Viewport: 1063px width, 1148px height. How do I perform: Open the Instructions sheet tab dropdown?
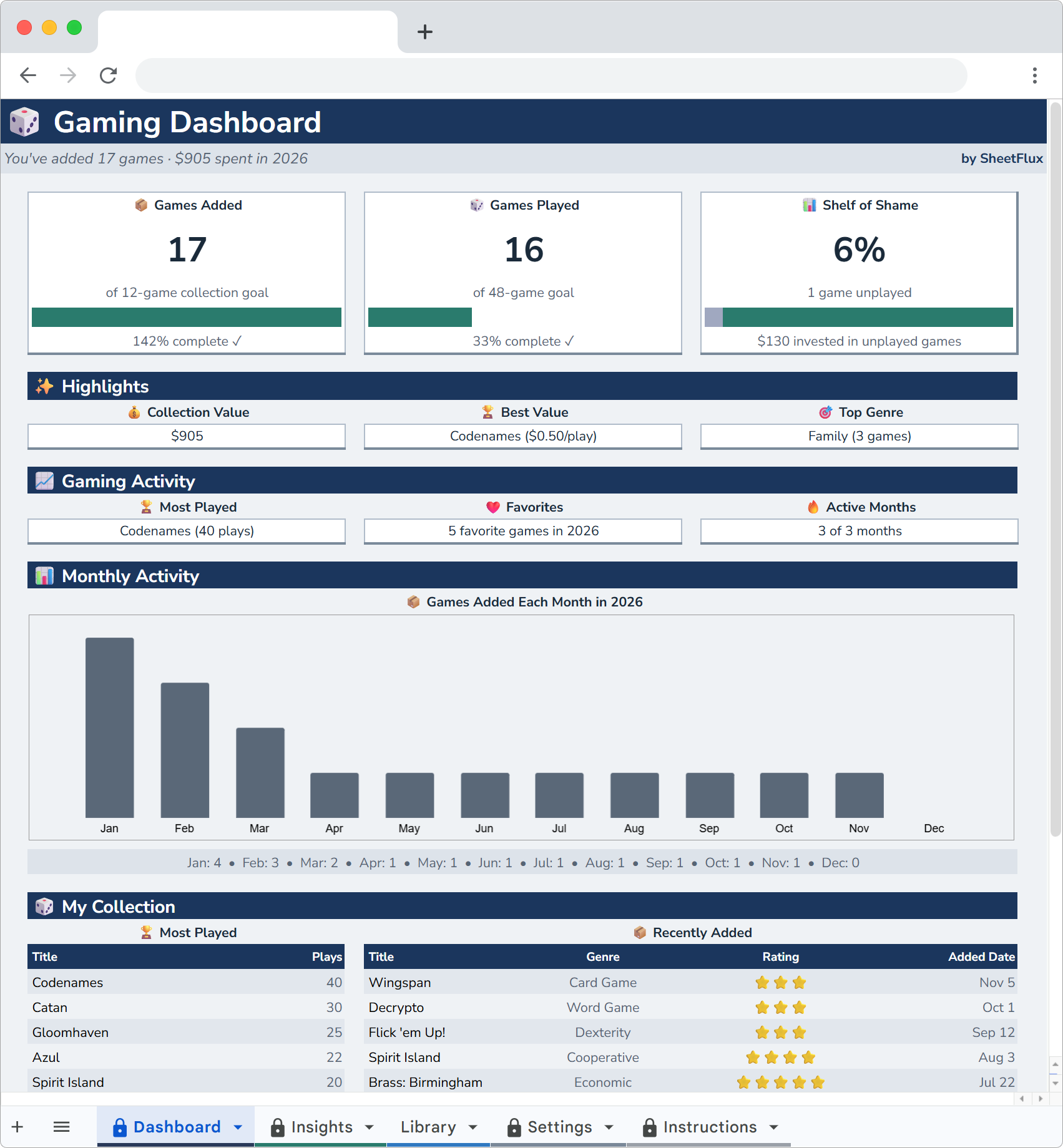point(774,1127)
